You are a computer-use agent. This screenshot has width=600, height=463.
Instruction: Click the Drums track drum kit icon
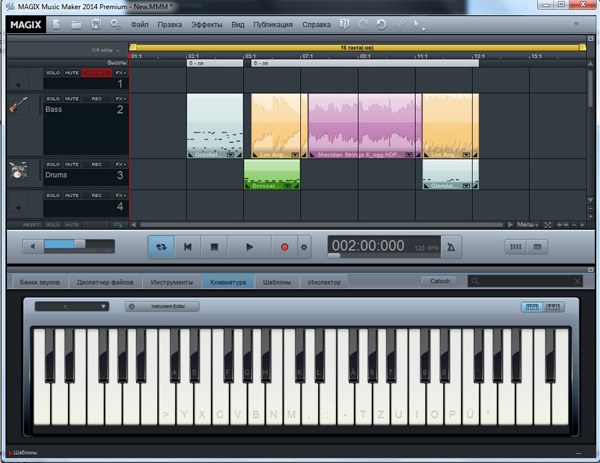coord(17,172)
